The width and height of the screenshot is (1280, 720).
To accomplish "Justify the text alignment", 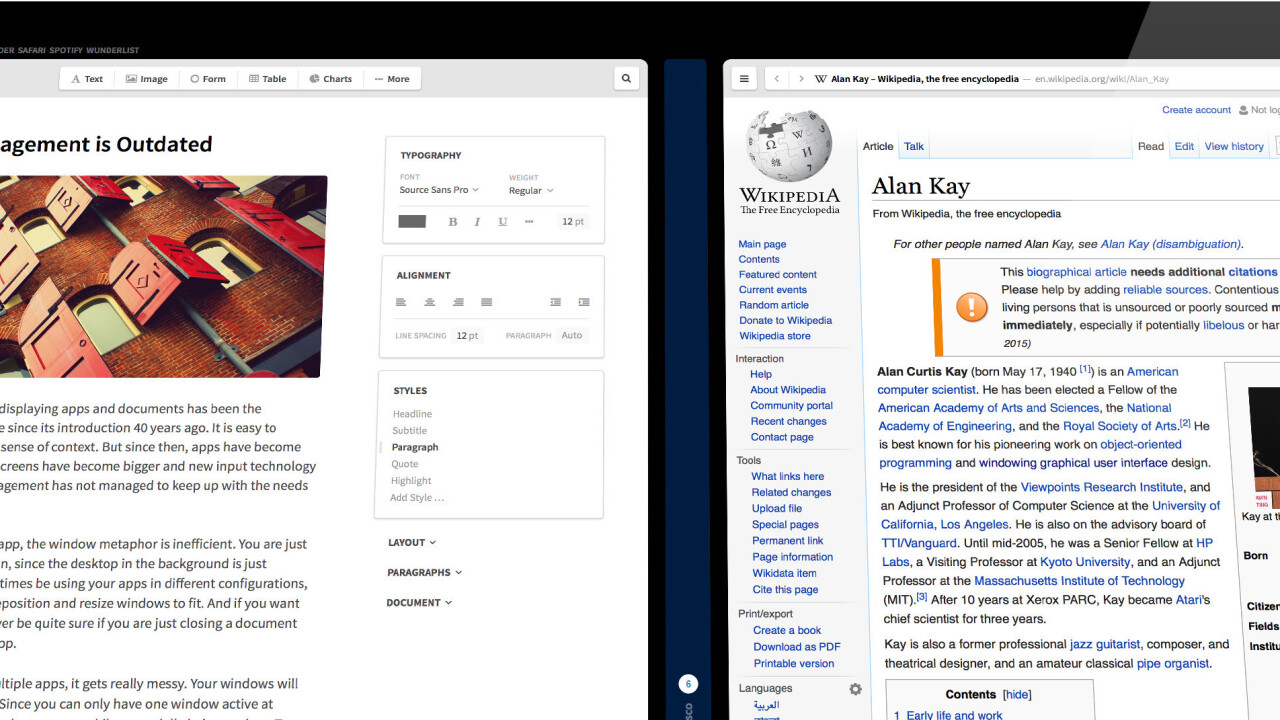I will coord(486,302).
